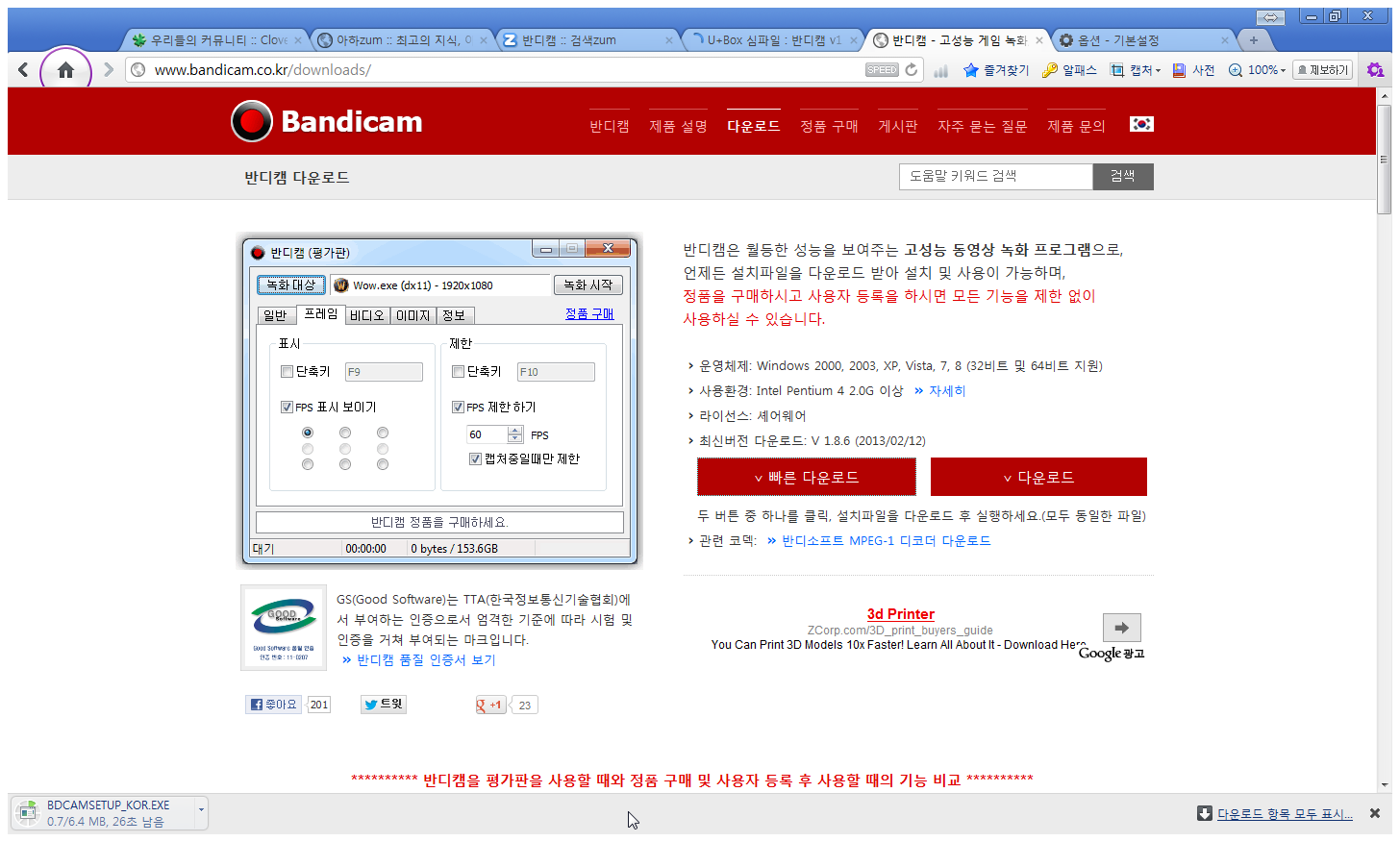Close the downloads bar with the X
Screen dimensions: 1400x842
(x=1375, y=813)
